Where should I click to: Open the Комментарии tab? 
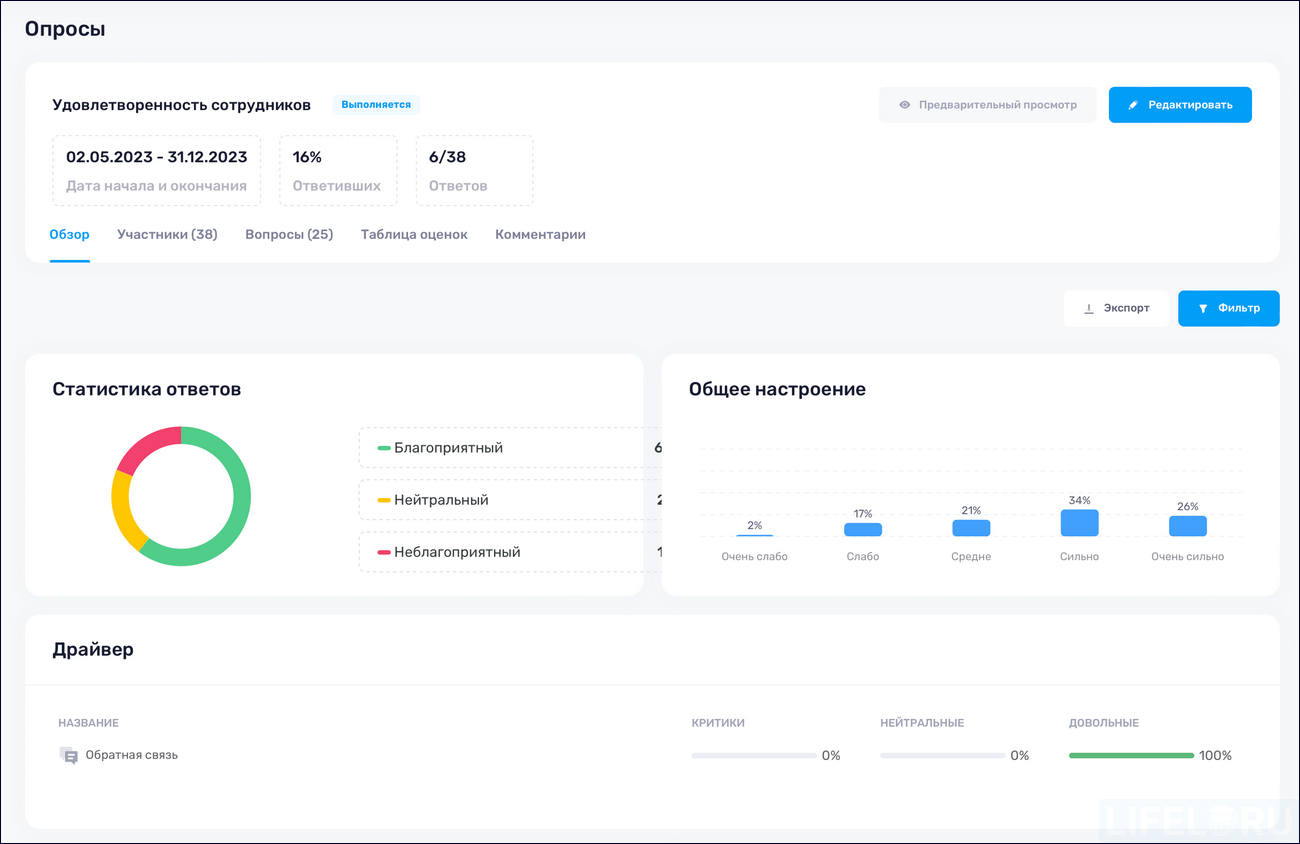click(540, 234)
